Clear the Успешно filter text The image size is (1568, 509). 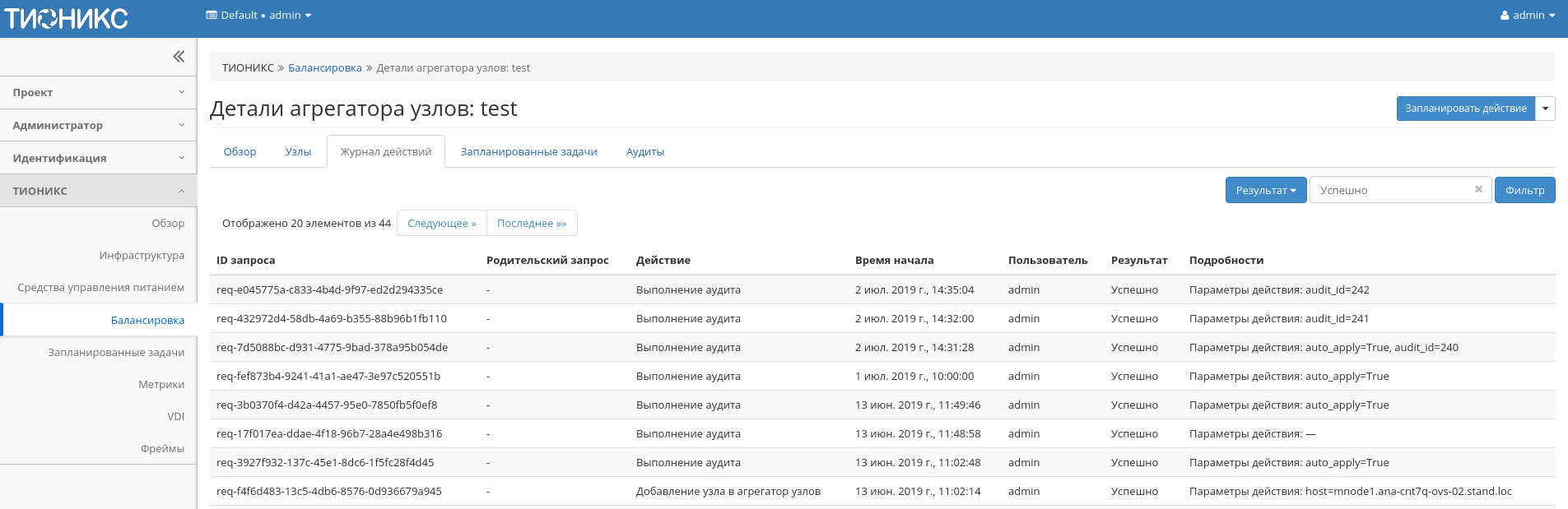click(1478, 189)
